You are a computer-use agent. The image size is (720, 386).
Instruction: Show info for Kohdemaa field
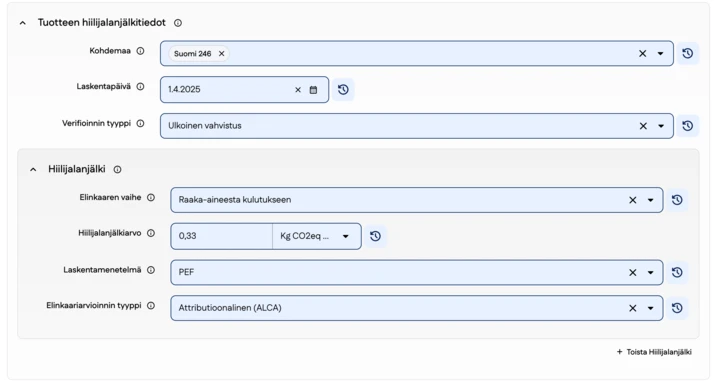coord(141,51)
